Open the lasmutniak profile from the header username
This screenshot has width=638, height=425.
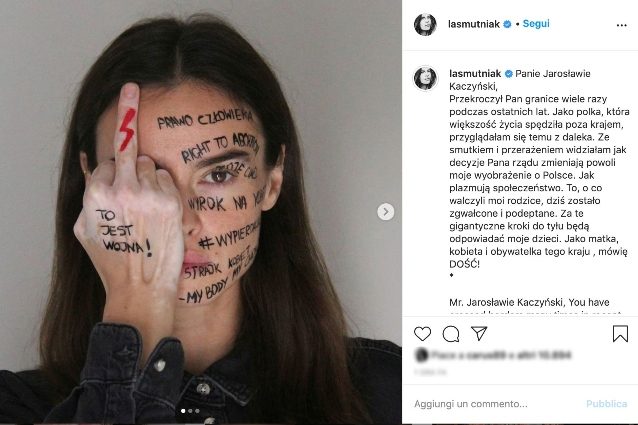click(474, 24)
